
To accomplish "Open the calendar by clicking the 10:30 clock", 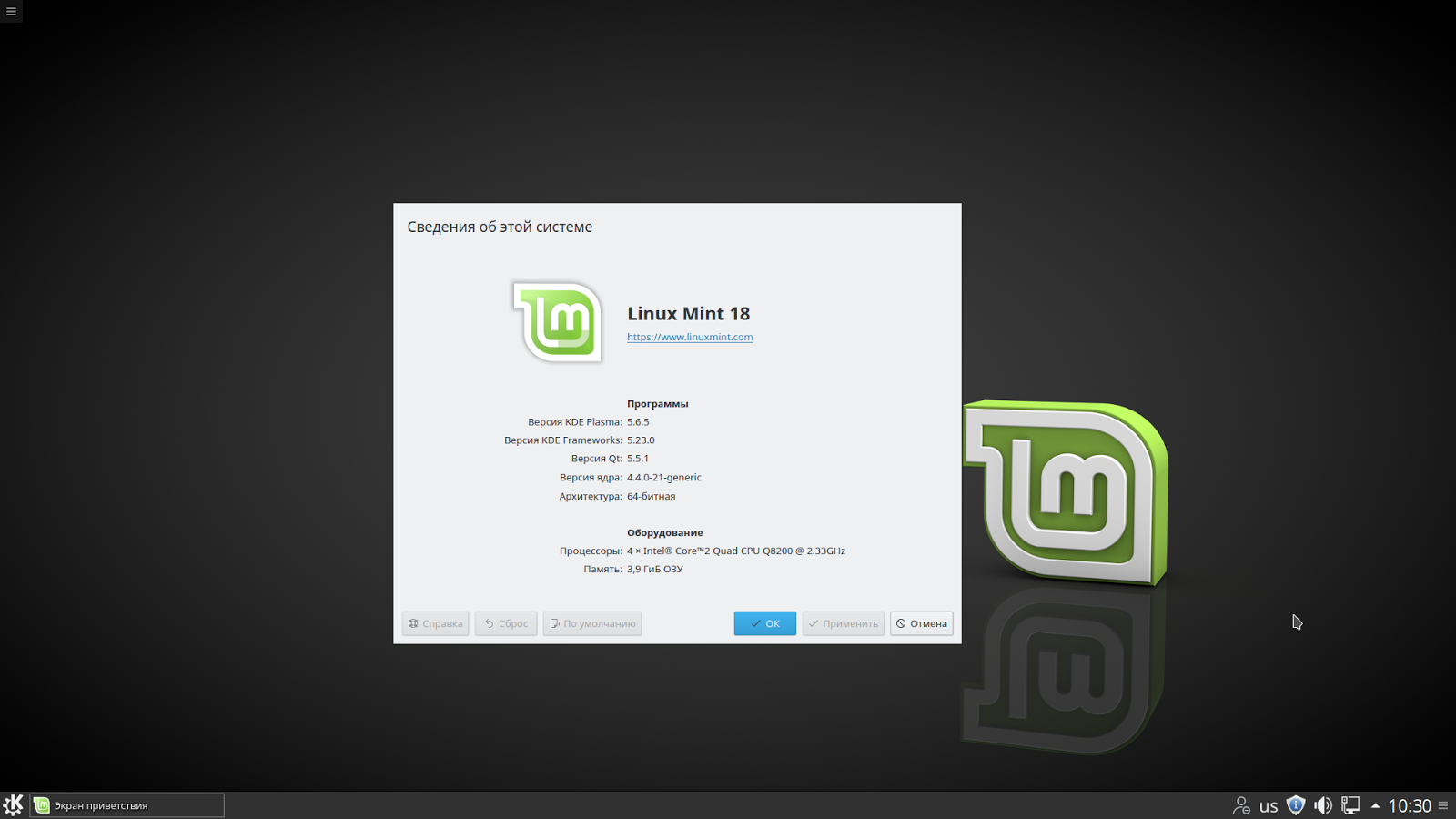I will point(1411,804).
